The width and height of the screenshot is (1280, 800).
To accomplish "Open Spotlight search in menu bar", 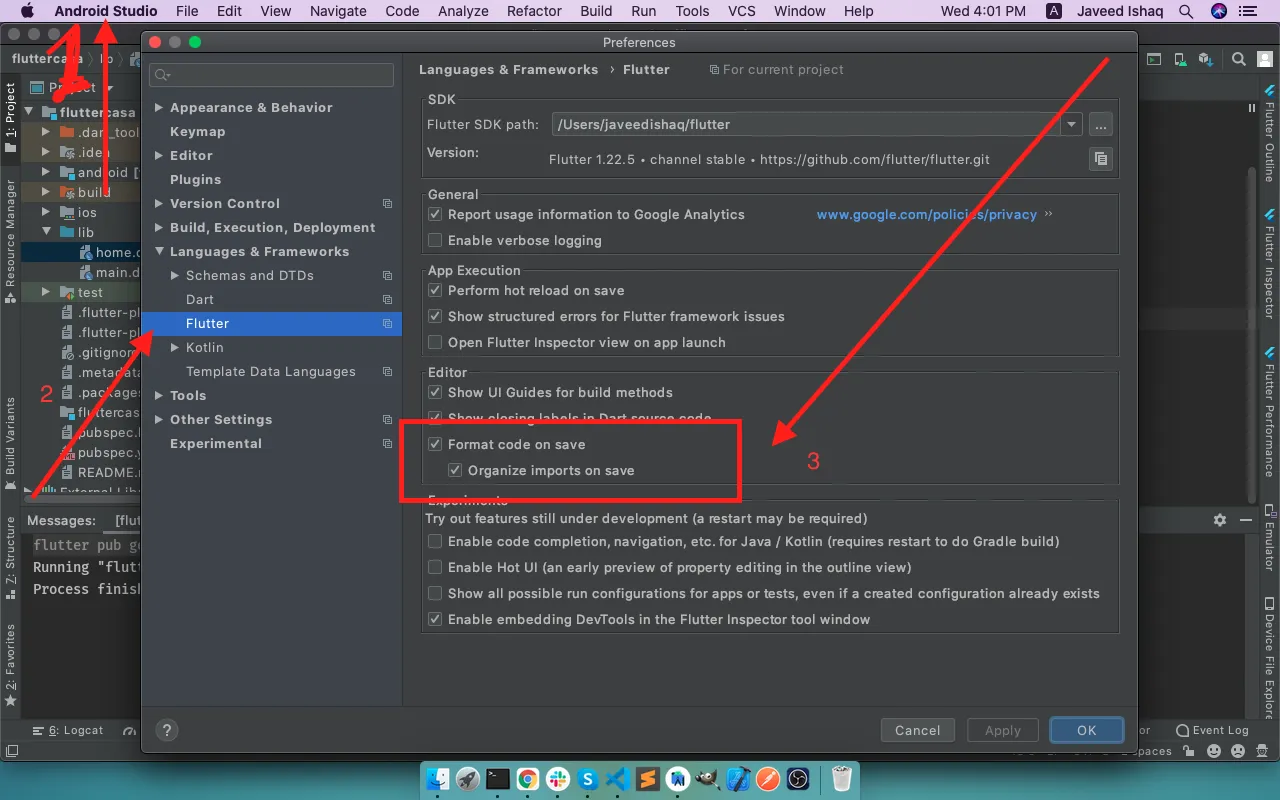I will pos(1186,11).
